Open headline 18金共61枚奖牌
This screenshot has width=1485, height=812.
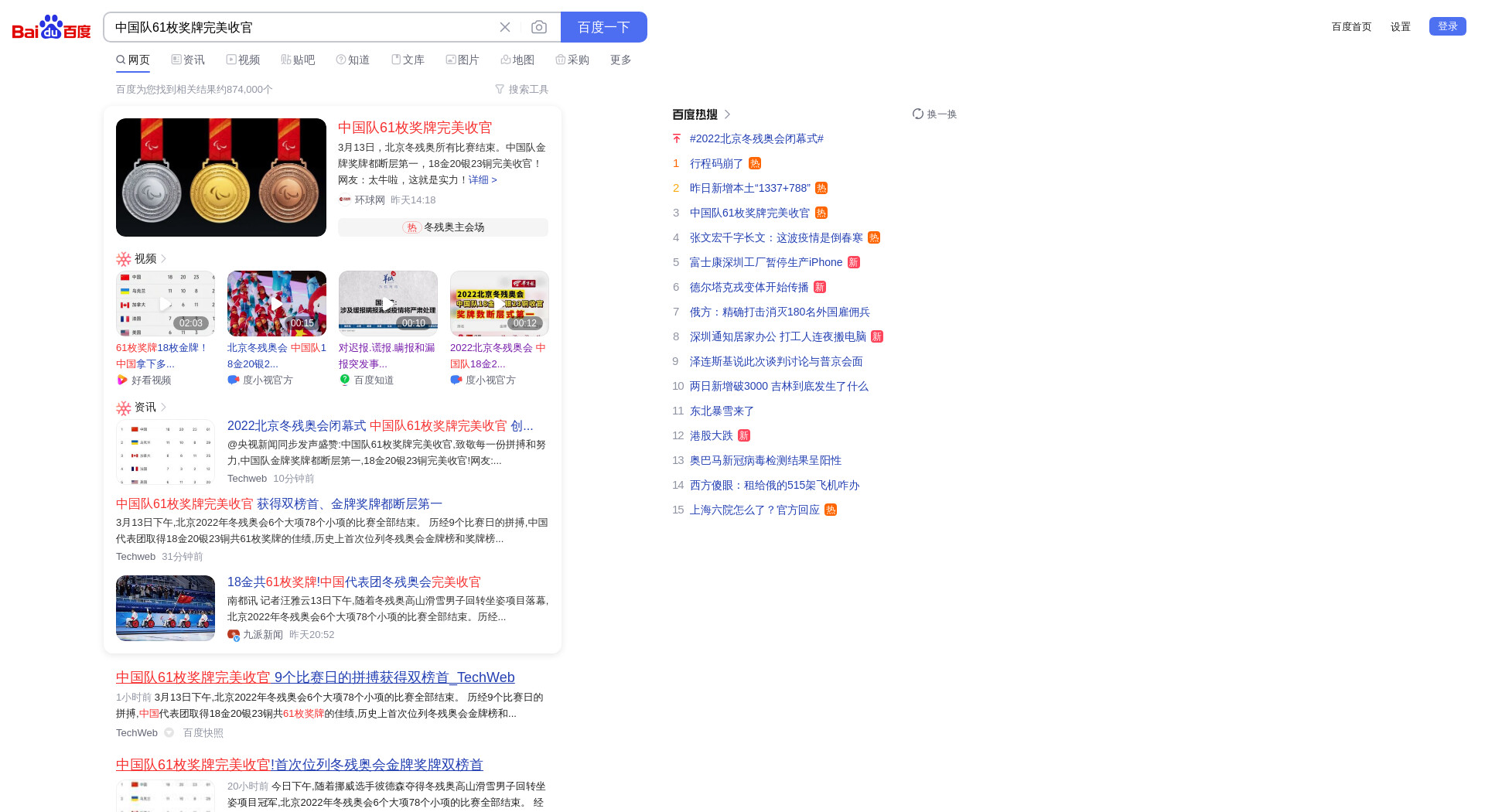(x=354, y=582)
